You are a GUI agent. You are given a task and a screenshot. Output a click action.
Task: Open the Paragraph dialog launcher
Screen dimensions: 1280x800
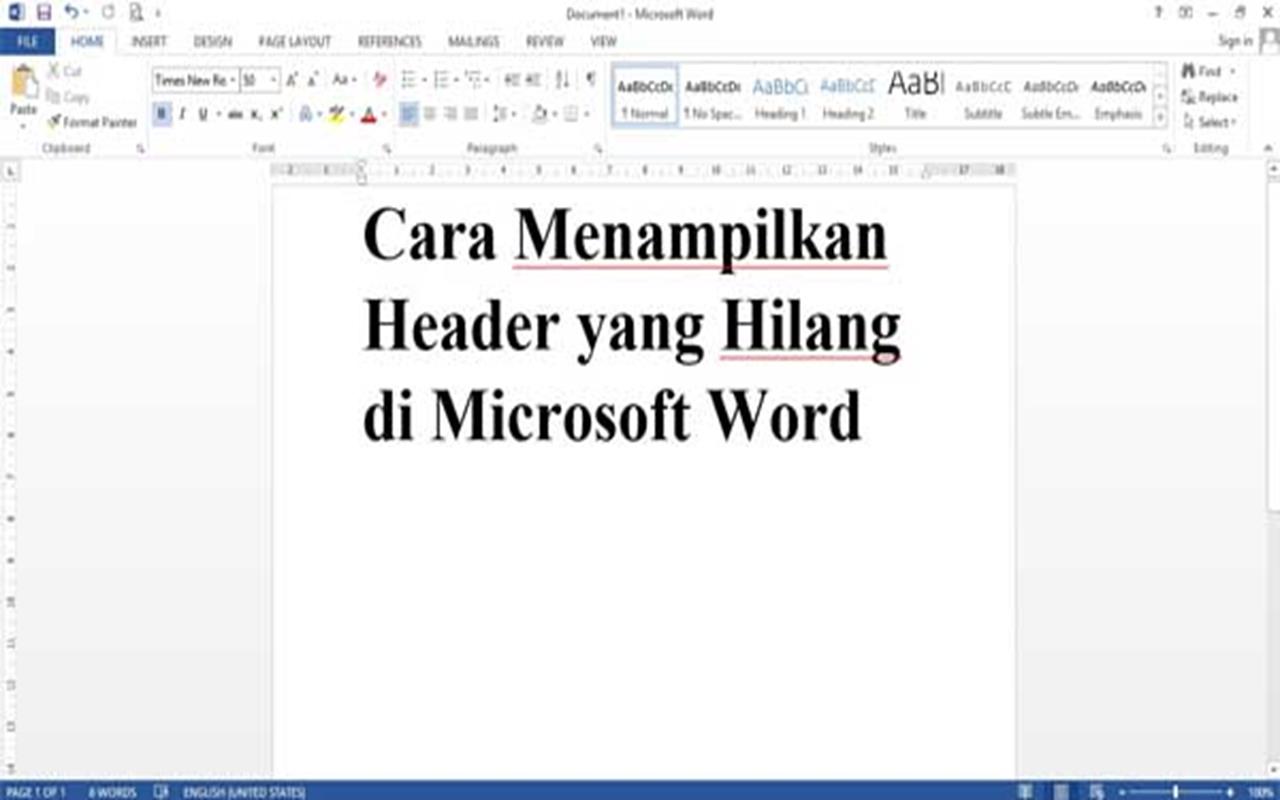point(599,148)
